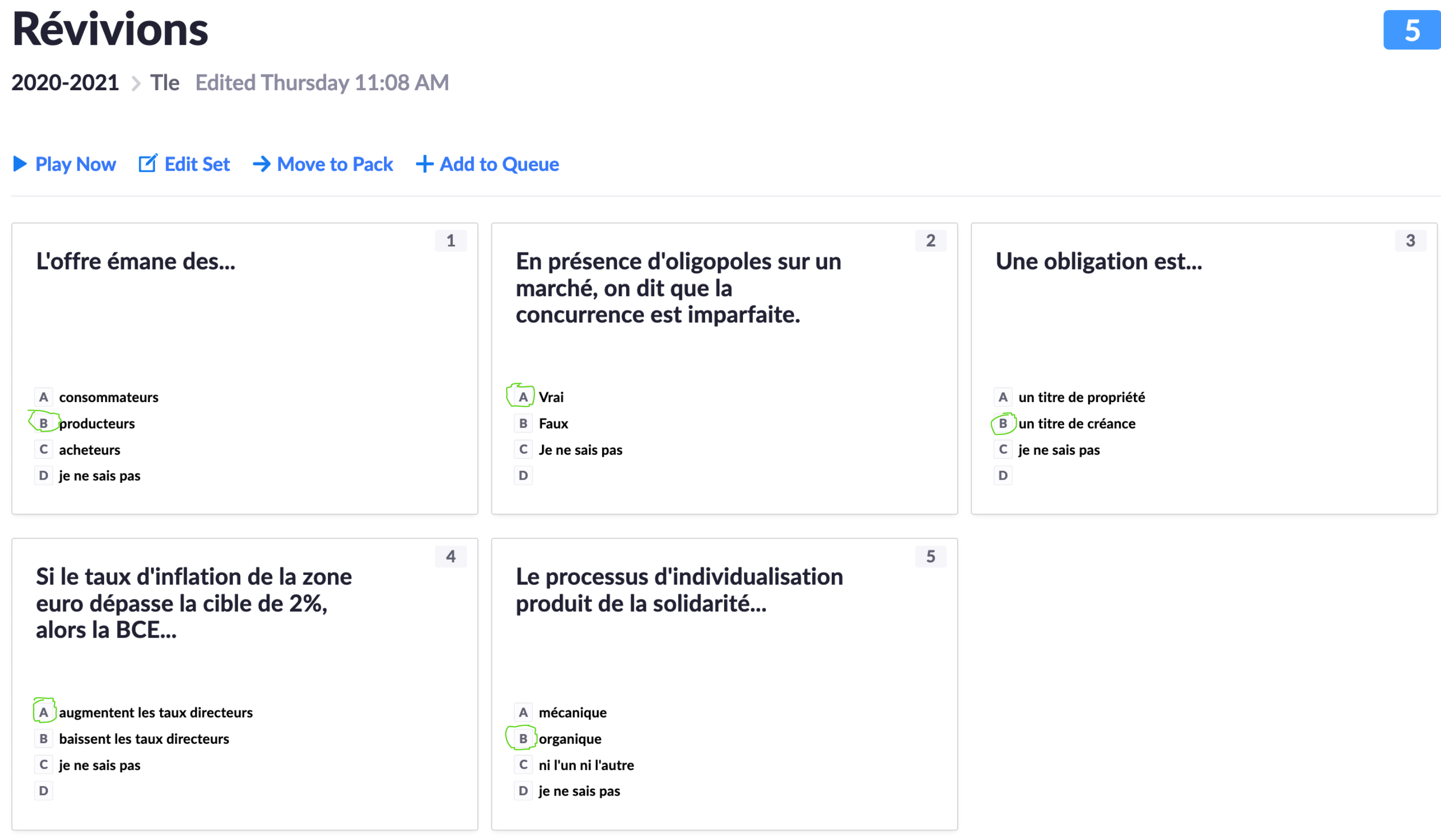Click number badge 4 on BCE card
The width and height of the screenshot is (1441, 840).
pos(451,557)
